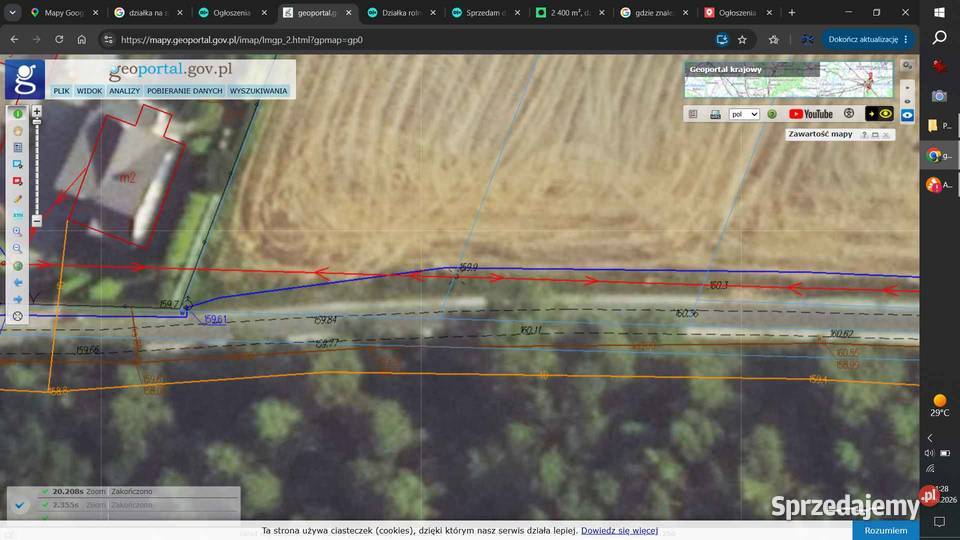
Task: Click the elevation label 159.61
Action: point(215,320)
